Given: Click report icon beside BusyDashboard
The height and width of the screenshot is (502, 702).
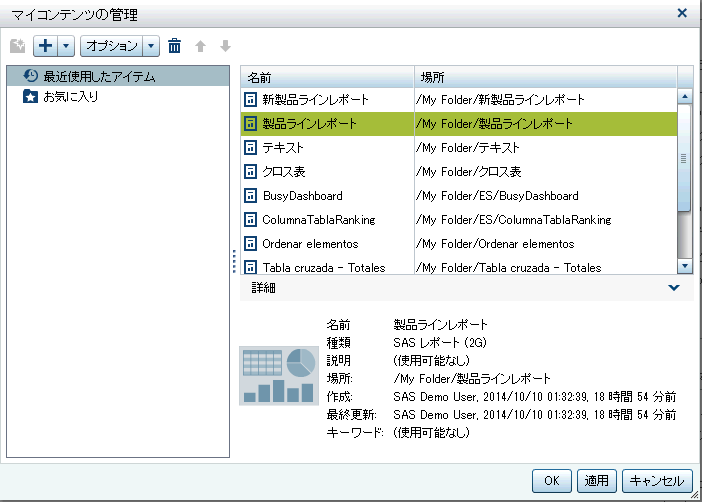Looking at the screenshot, I should click(251, 195).
